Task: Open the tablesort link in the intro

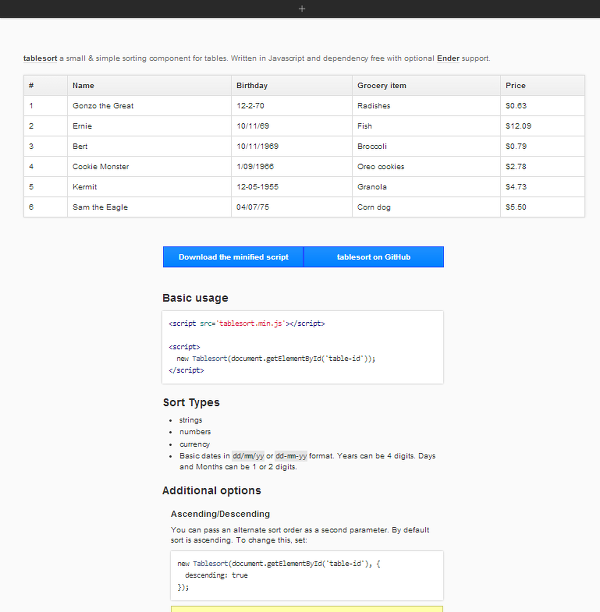Action: (x=40, y=58)
